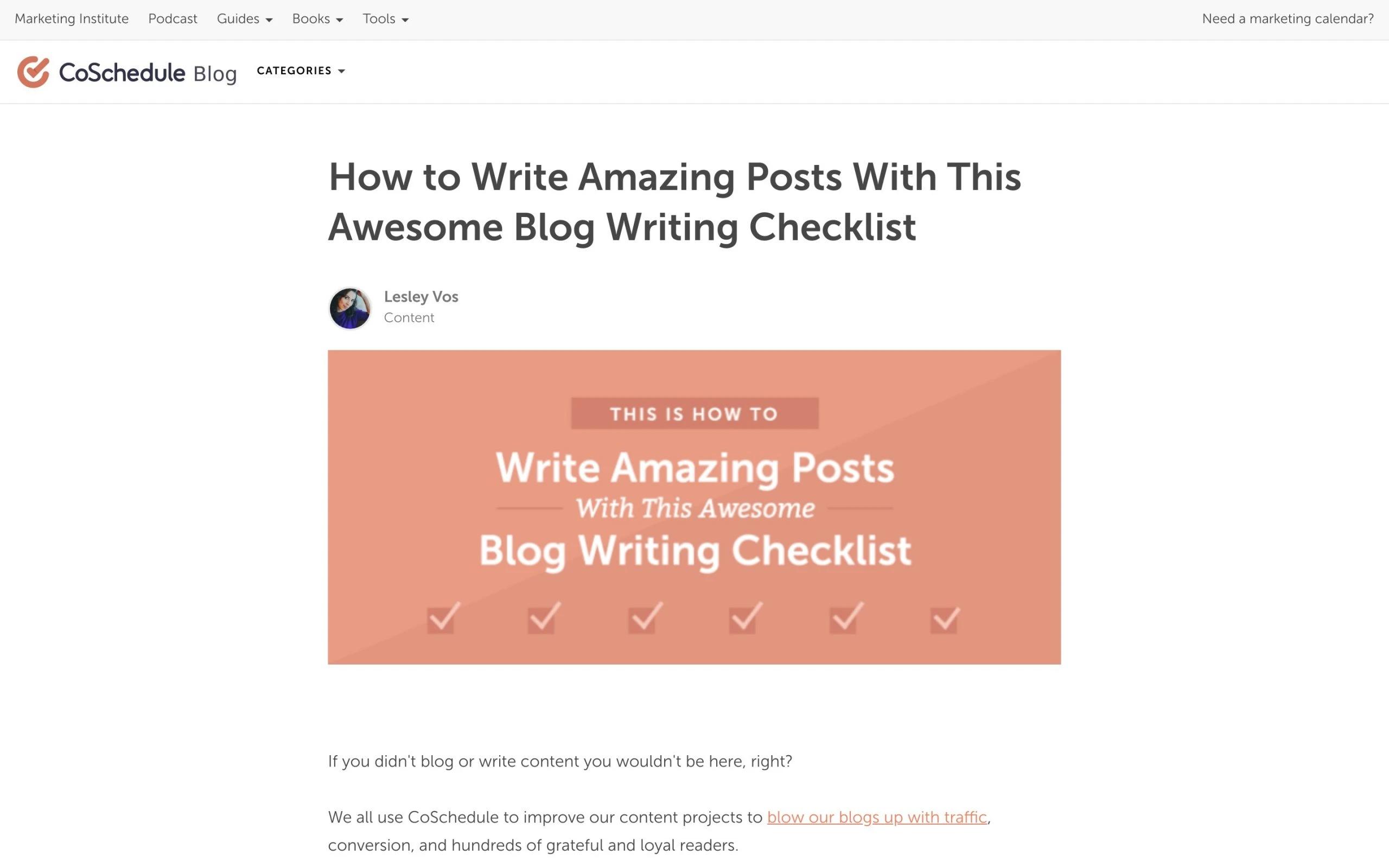Click the blow our blogs up with traffic link
Image resolution: width=1389 pixels, height=868 pixels.
877,817
